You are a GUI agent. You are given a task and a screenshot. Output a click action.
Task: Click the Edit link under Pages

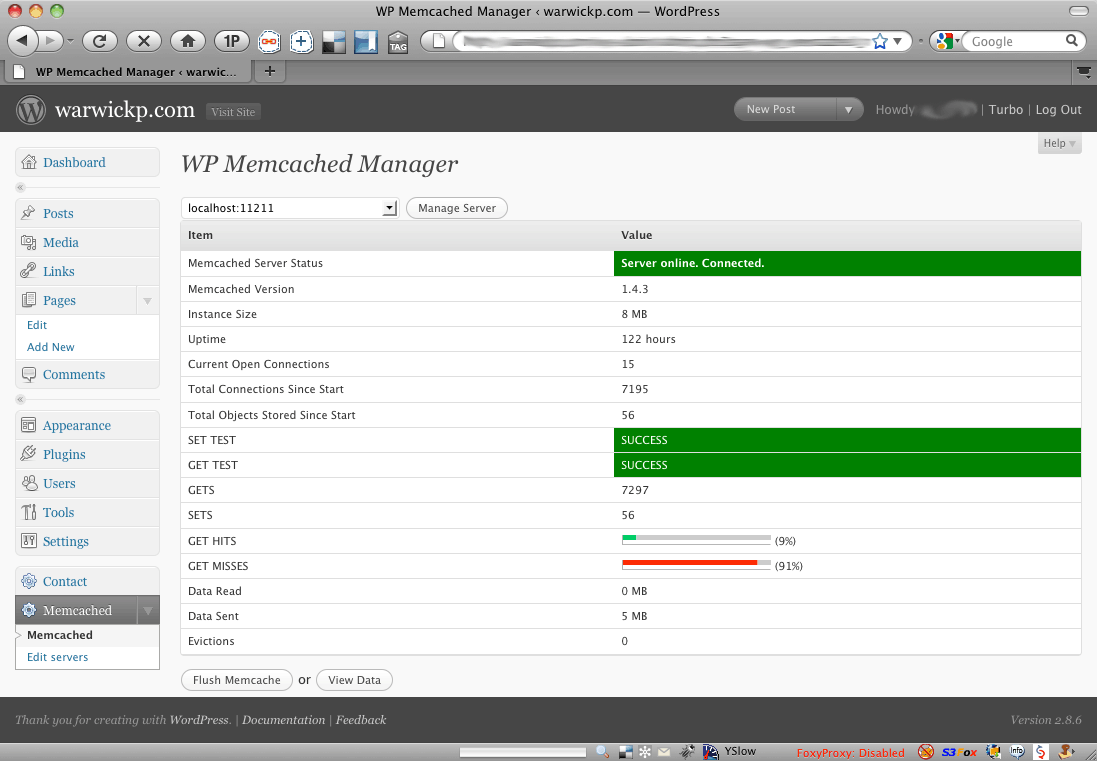[37, 325]
